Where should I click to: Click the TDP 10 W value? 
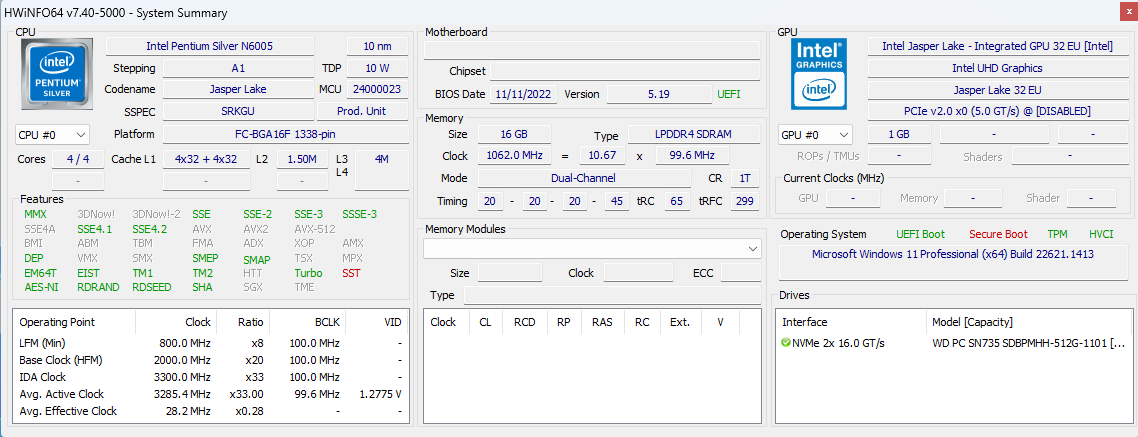click(377, 68)
